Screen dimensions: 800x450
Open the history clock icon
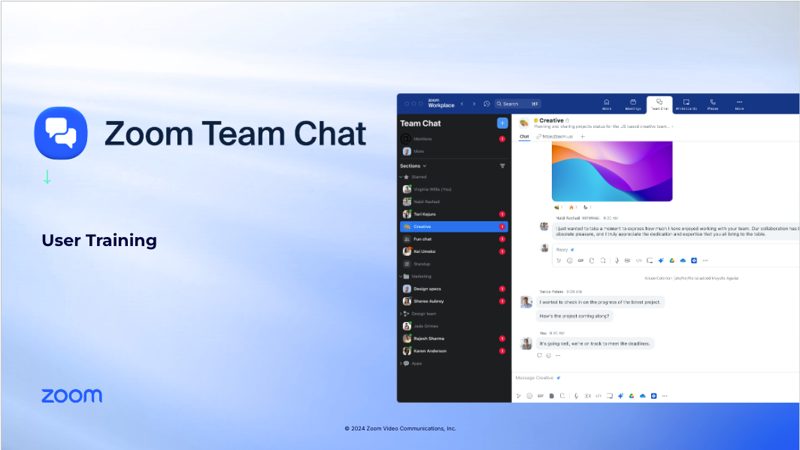point(487,104)
